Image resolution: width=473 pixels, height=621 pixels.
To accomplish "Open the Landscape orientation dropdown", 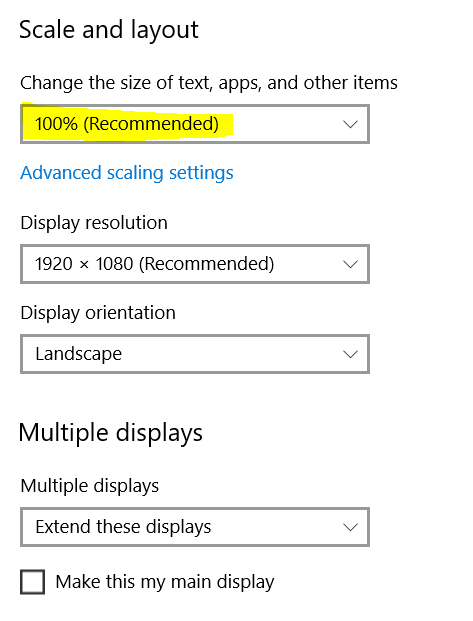I will click(x=195, y=354).
